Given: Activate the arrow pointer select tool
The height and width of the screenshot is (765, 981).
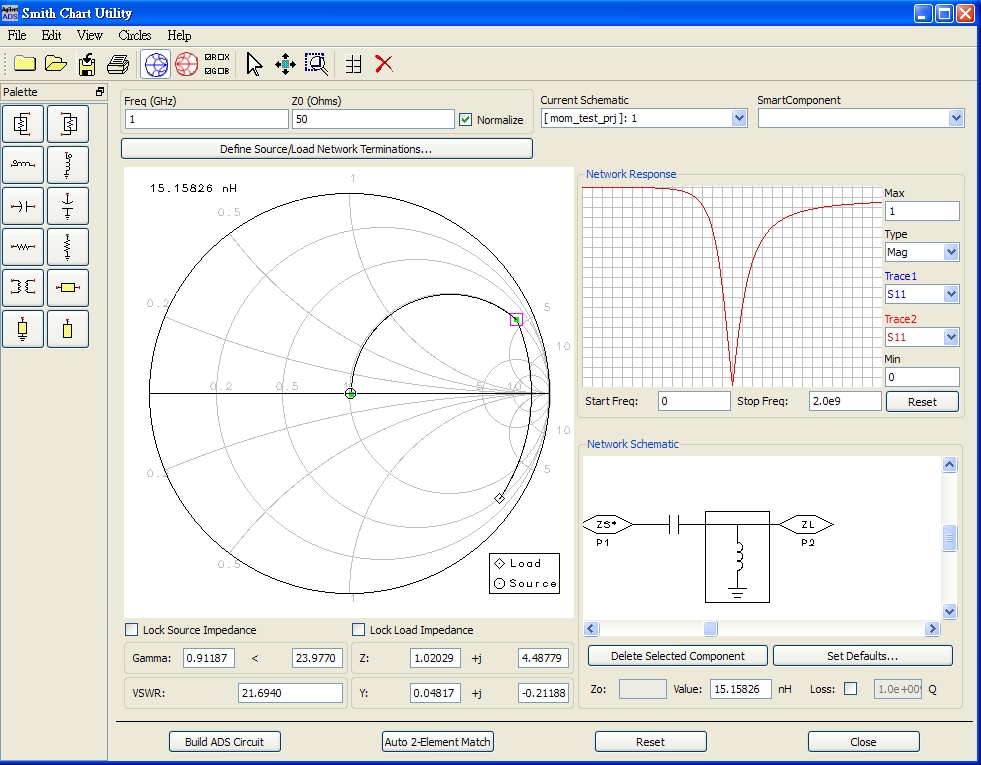Looking at the screenshot, I should 254,64.
